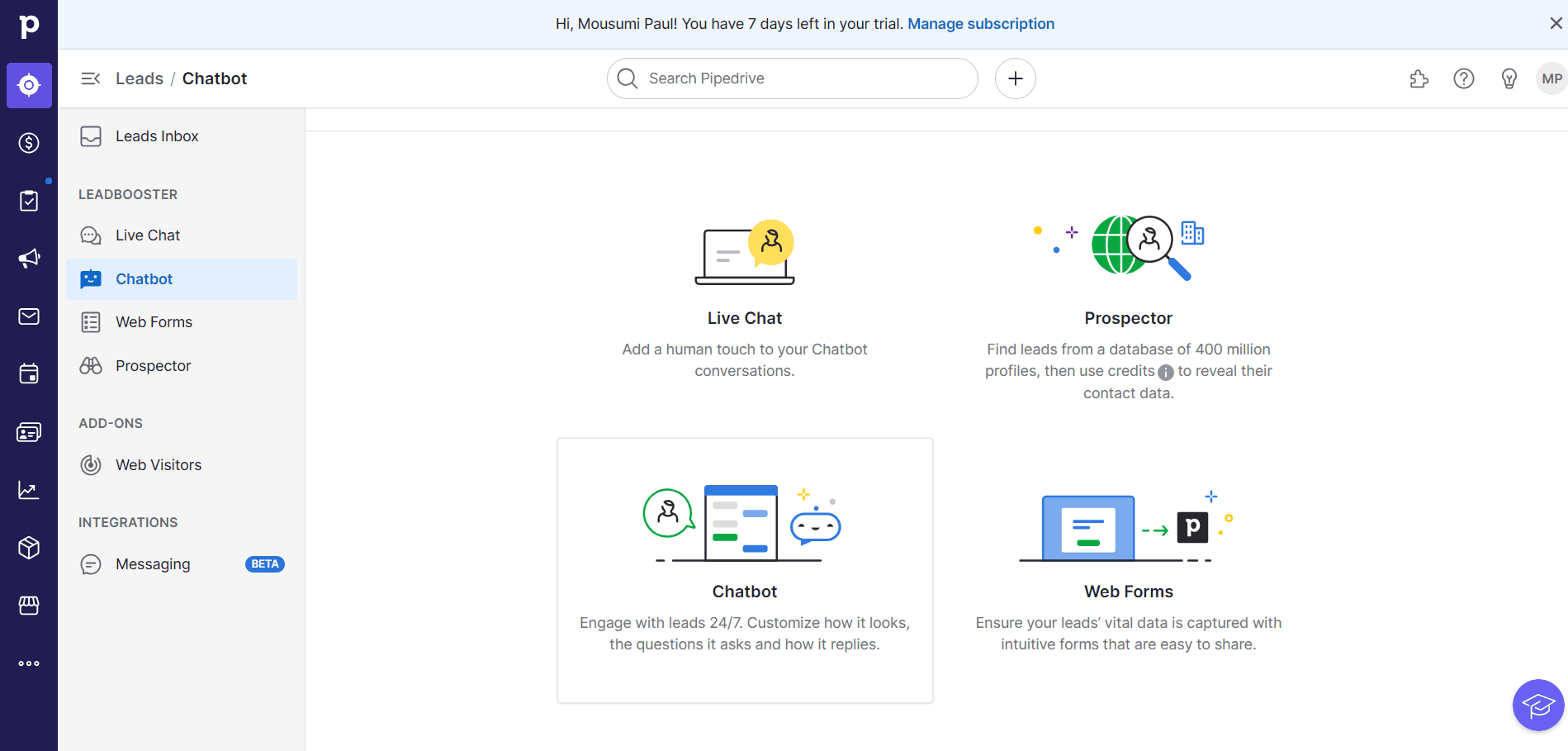Click the lightbulb sales assistant icon
The width and height of the screenshot is (1568, 751).
(1509, 78)
